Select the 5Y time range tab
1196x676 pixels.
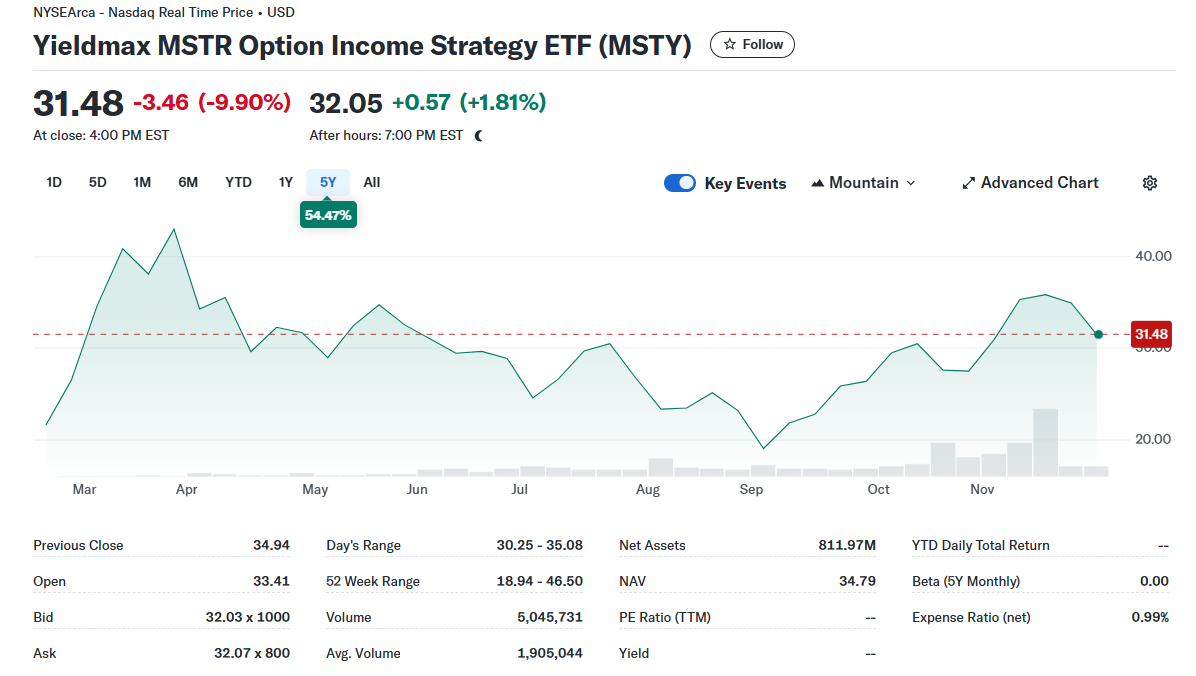point(328,182)
